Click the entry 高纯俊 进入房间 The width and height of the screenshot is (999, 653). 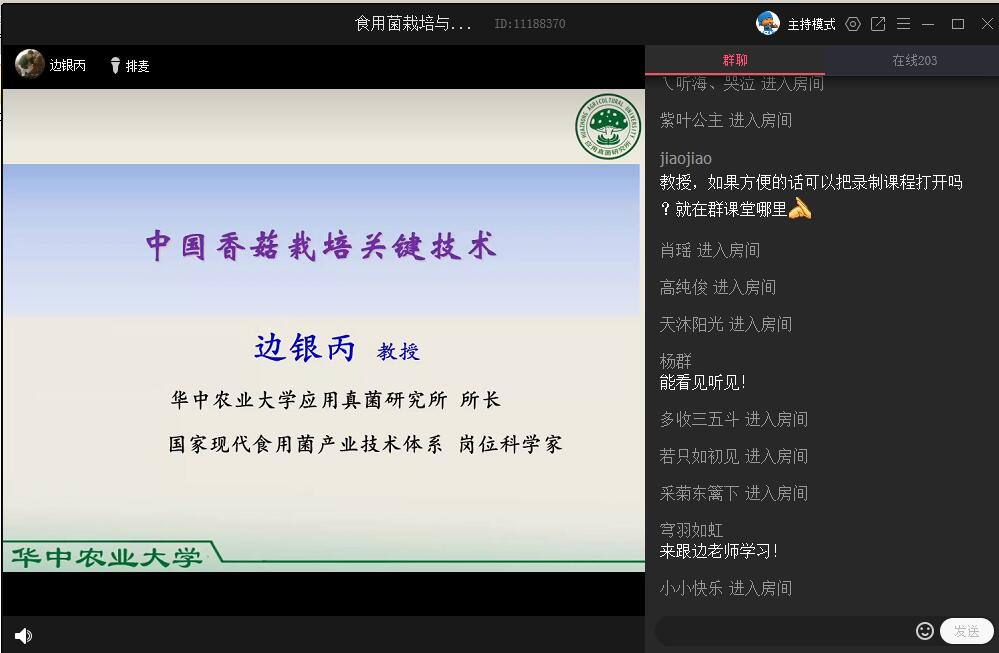(717, 287)
